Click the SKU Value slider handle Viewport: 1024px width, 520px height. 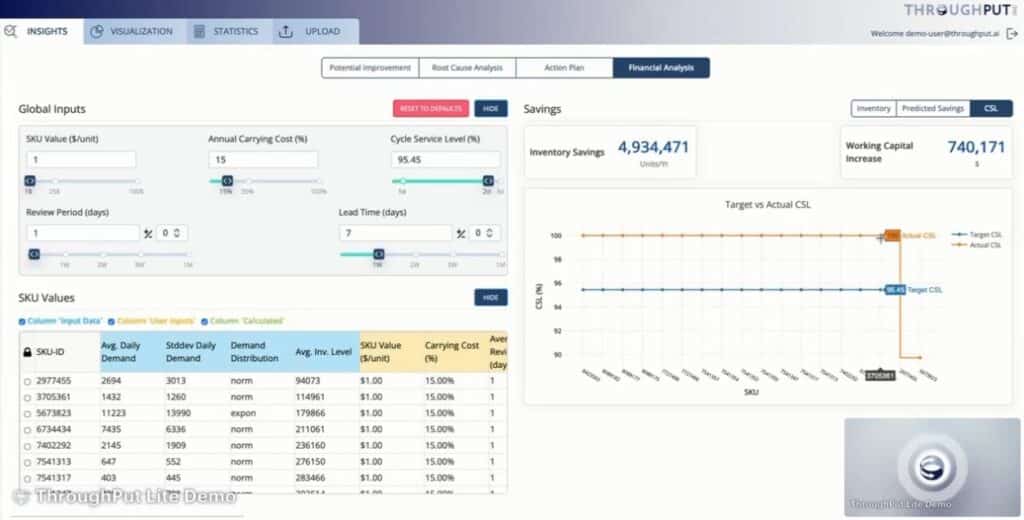30,181
